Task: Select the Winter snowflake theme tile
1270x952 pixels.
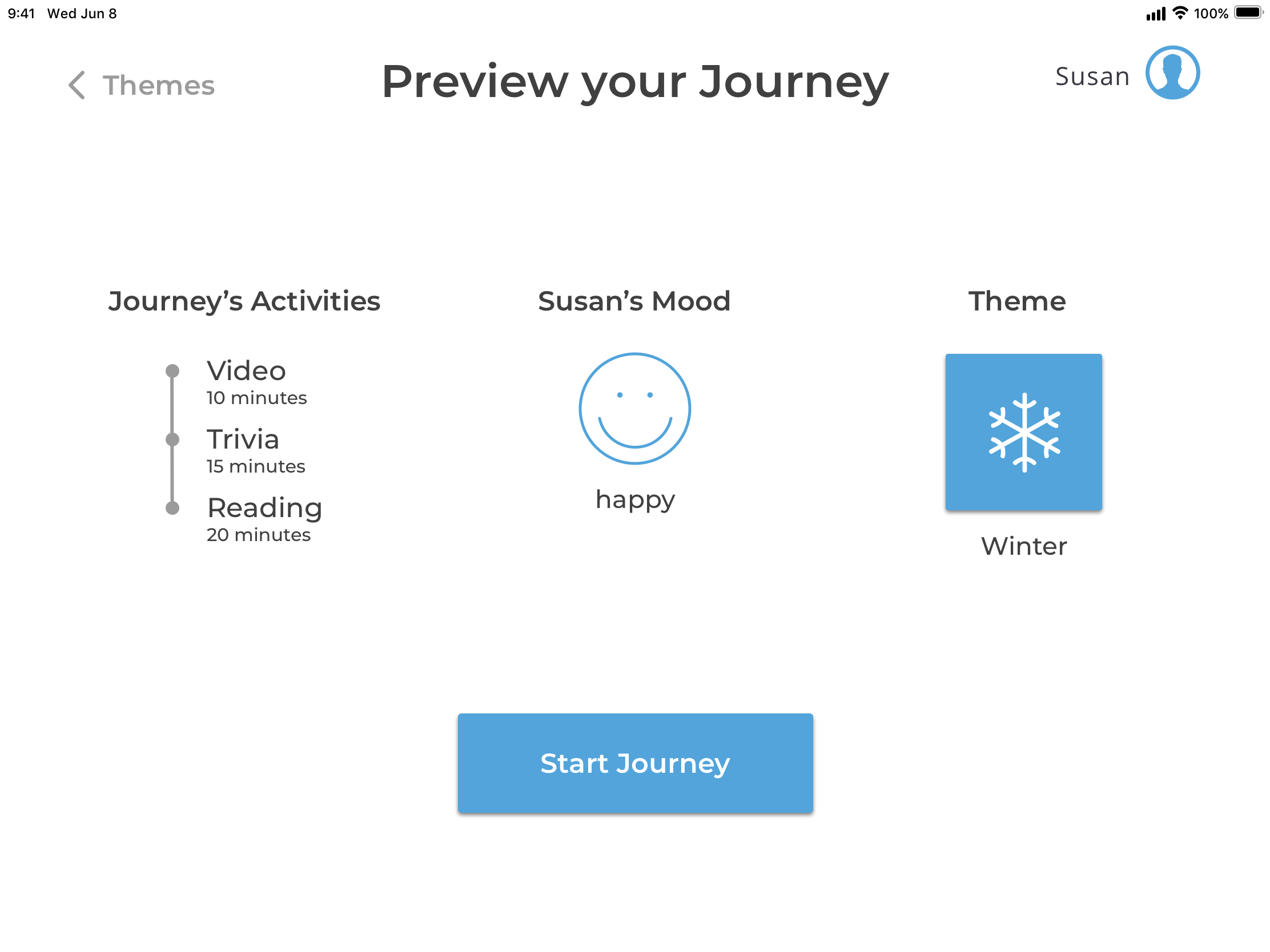Action: (1023, 432)
